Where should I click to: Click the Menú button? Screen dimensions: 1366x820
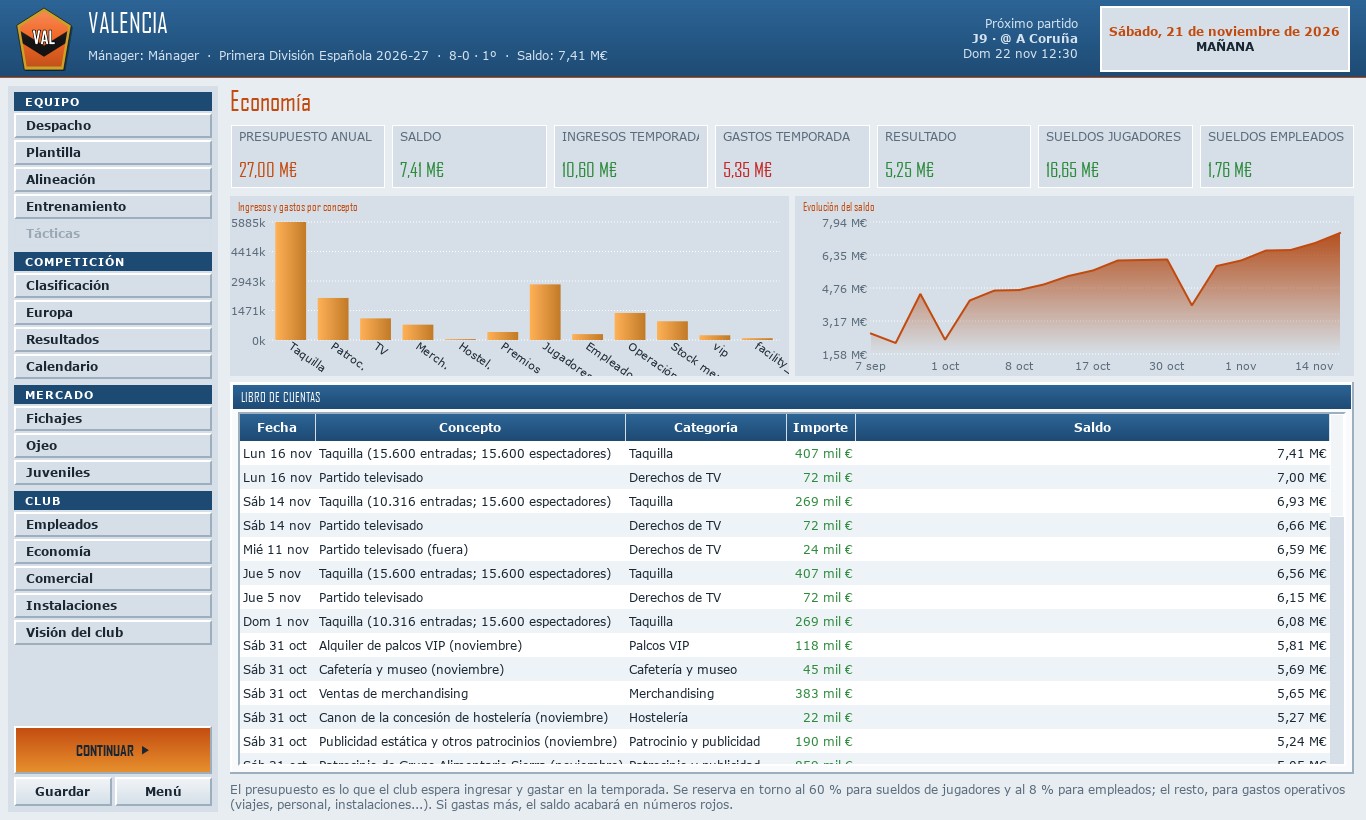[x=163, y=792]
